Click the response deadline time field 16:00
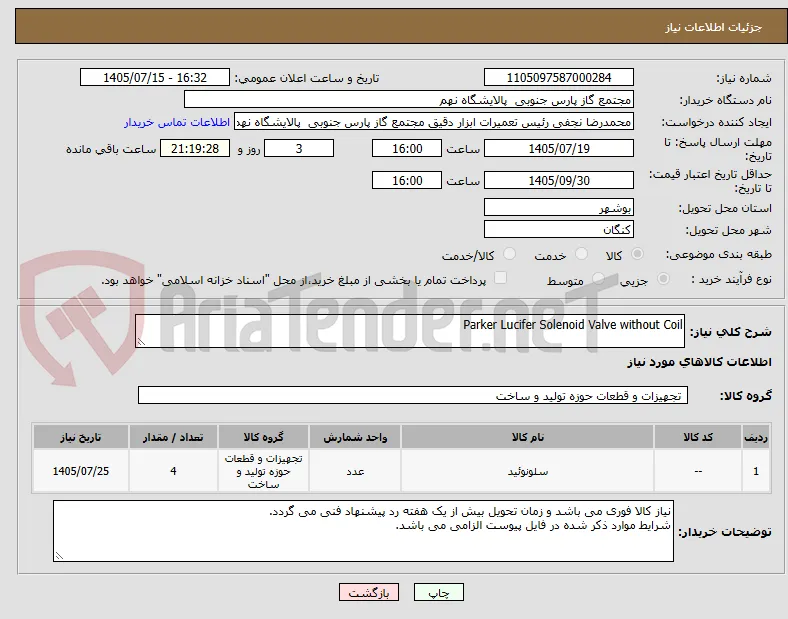 coord(407,149)
